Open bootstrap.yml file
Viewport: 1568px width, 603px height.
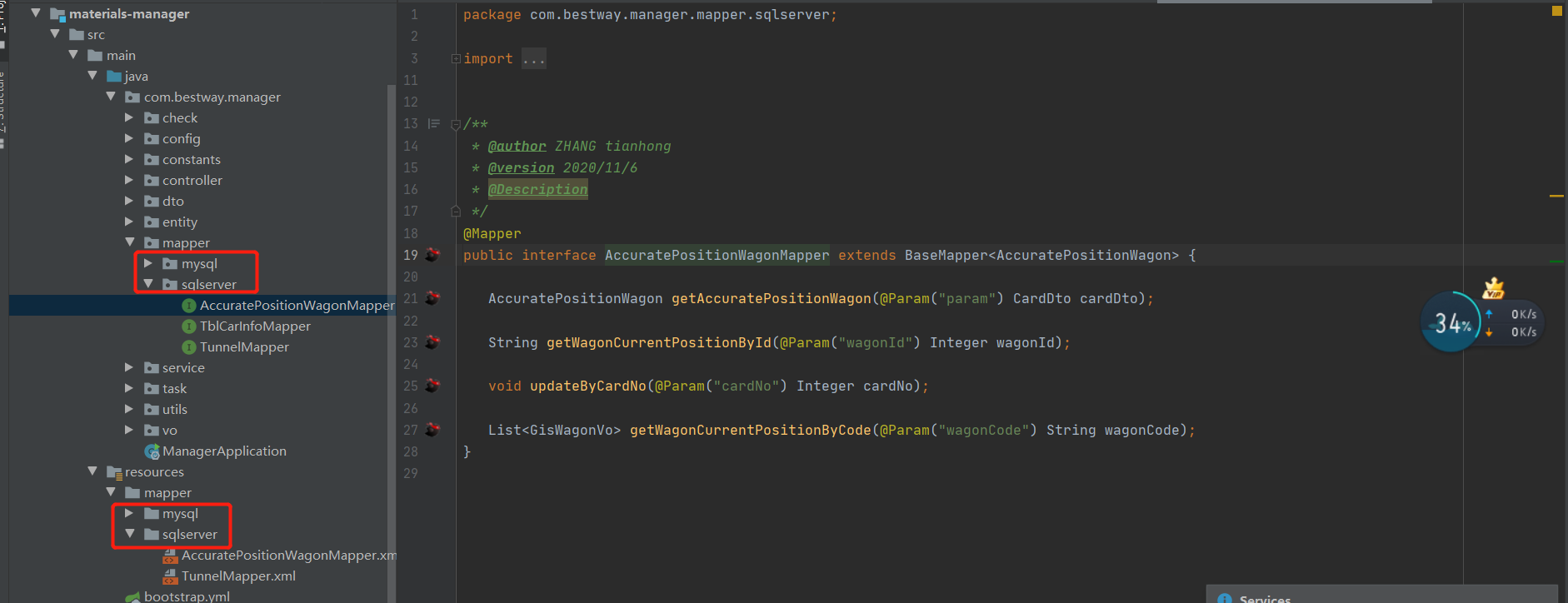[x=187, y=596]
